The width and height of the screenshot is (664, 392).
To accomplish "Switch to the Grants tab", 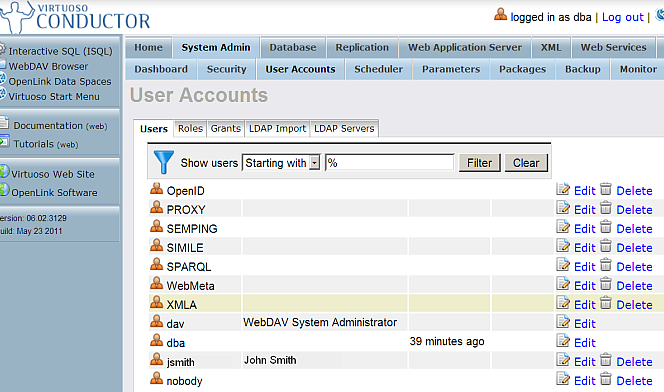I will [226, 128].
